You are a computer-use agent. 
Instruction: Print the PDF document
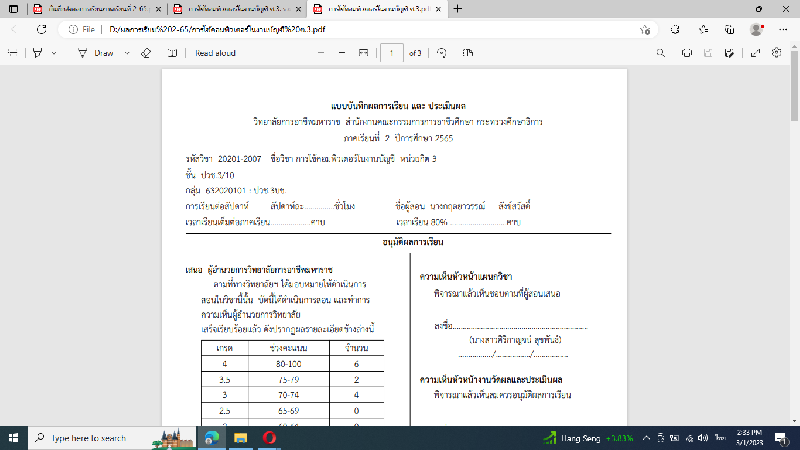click(x=687, y=53)
